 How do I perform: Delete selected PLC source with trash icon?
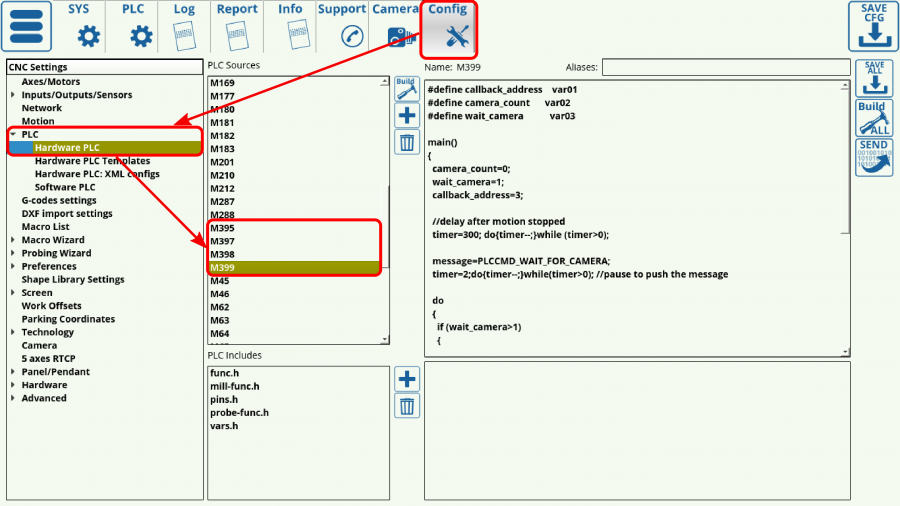coord(407,142)
